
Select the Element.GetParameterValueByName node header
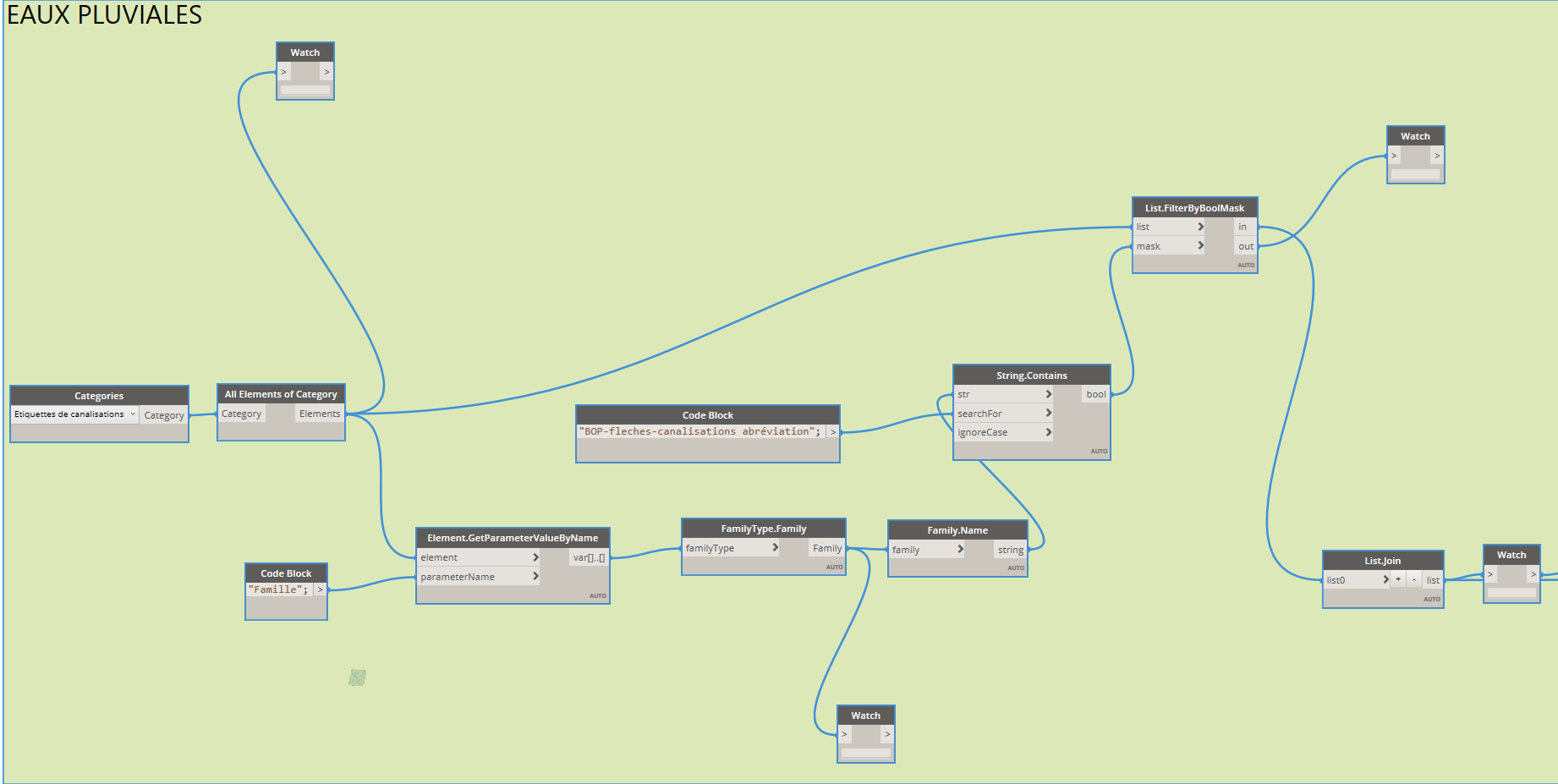click(513, 538)
